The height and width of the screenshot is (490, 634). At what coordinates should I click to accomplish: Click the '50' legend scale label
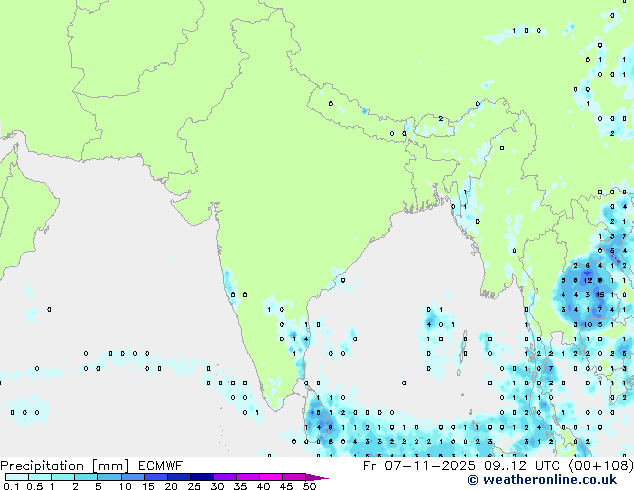309,486
